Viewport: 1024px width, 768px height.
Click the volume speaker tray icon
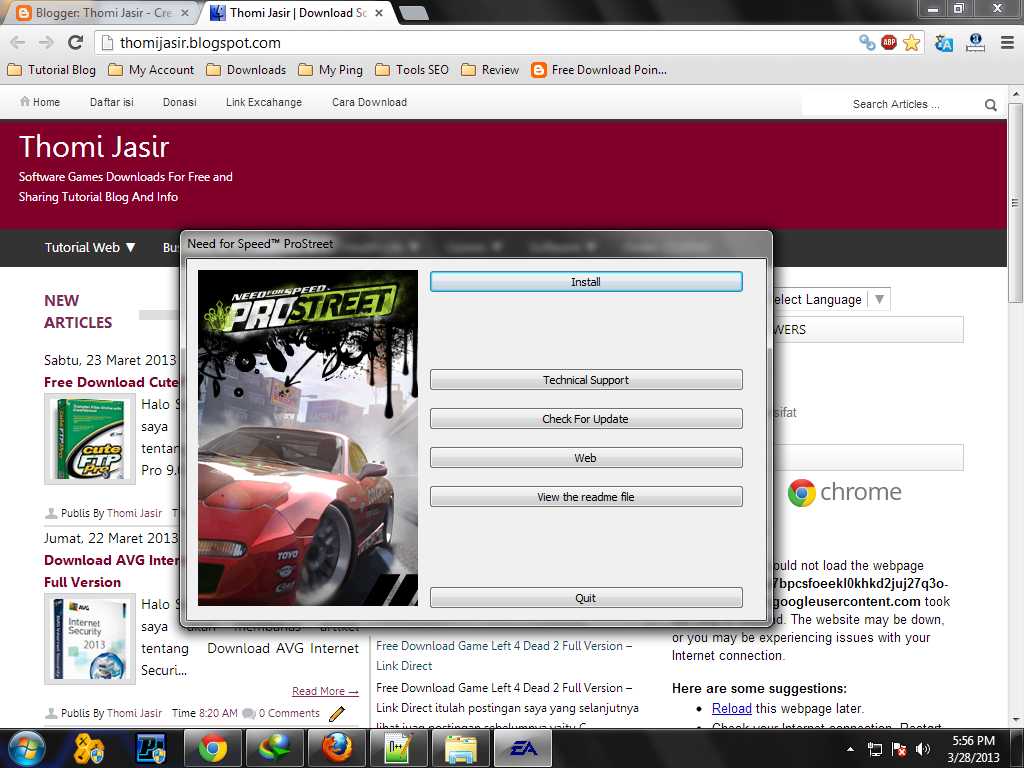click(x=923, y=749)
